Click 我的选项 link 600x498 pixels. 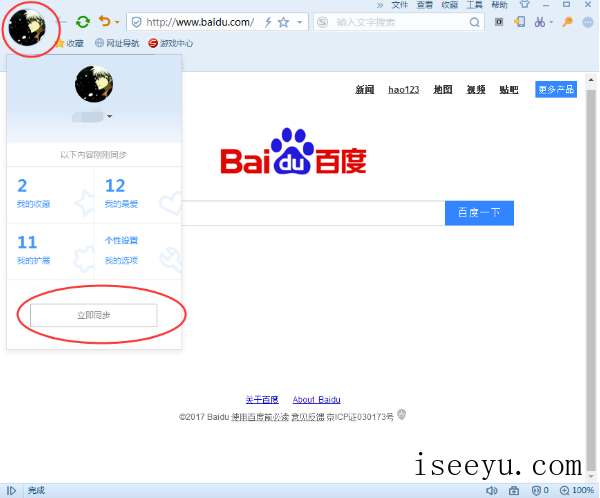[121, 260]
